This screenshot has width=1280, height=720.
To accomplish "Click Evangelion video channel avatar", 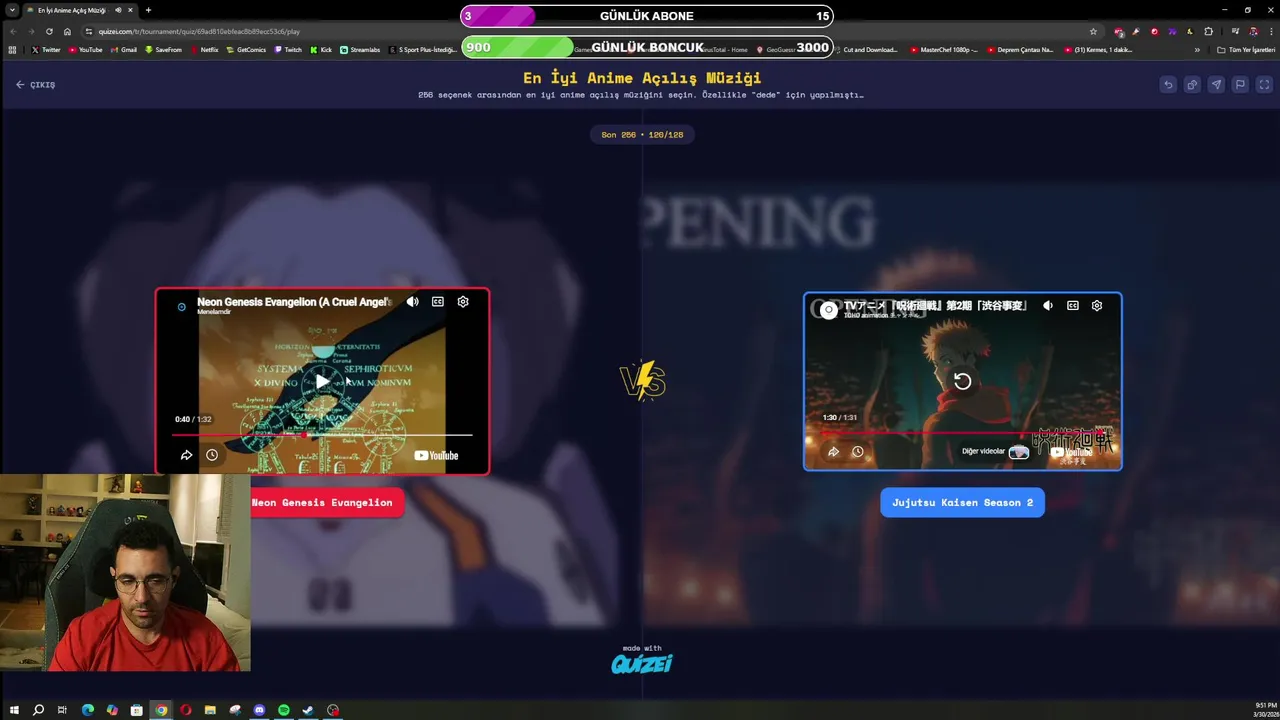I will pyautogui.click(x=181, y=306).
